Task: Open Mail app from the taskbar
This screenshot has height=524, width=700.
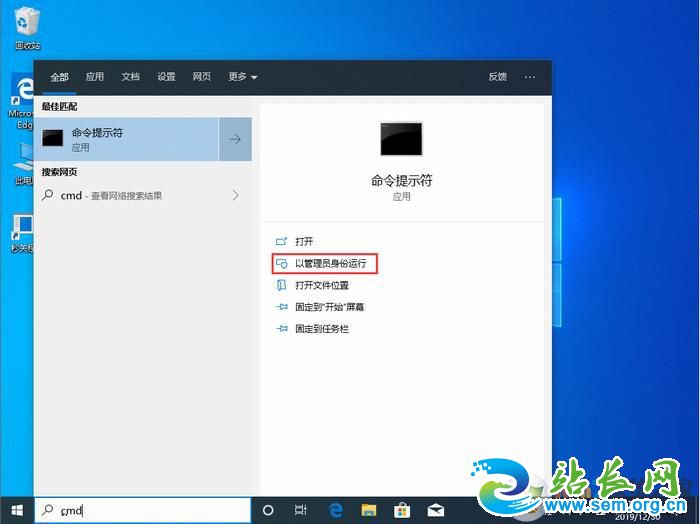Action: (435, 510)
